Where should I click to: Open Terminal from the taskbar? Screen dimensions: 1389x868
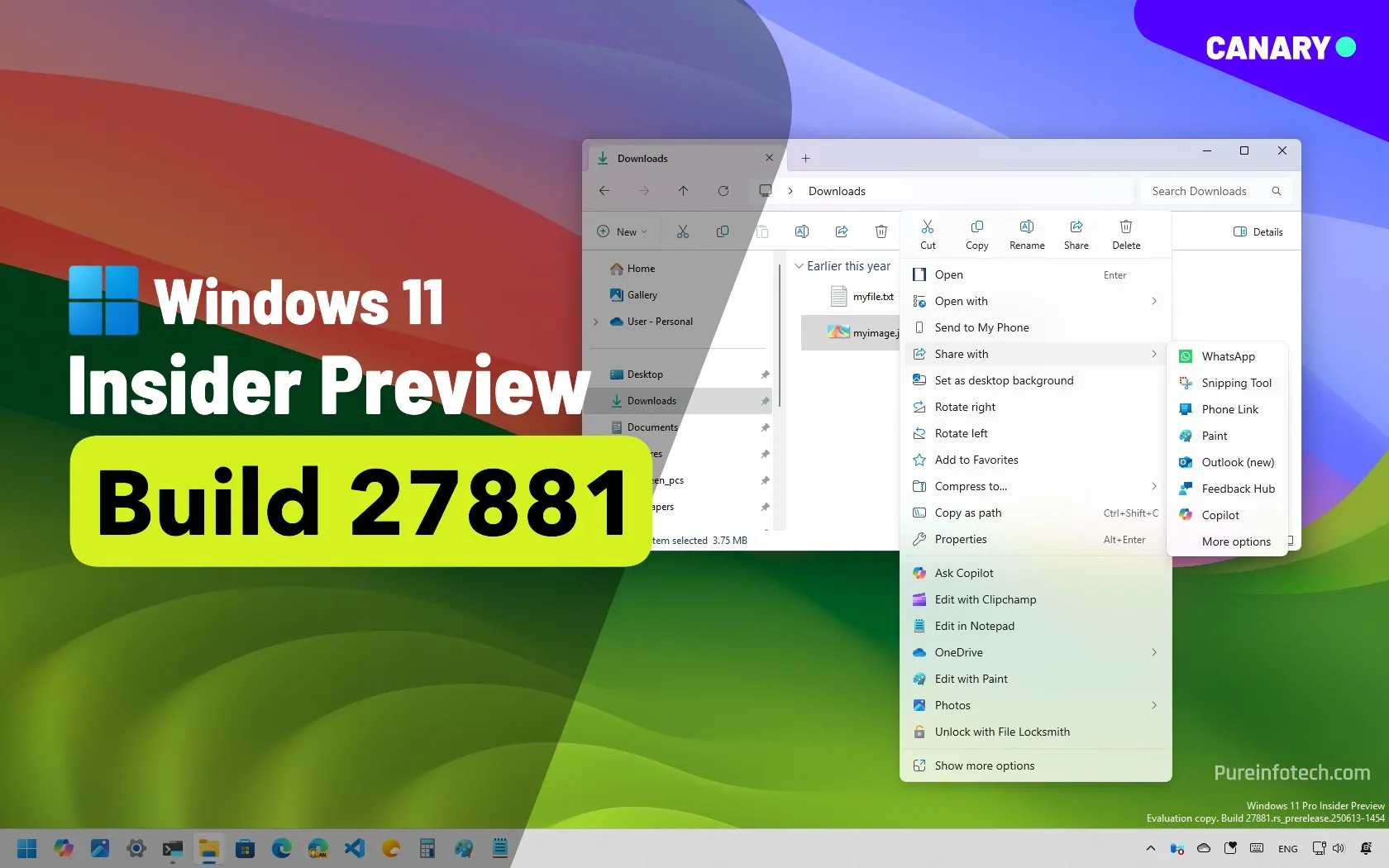point(173,848)
